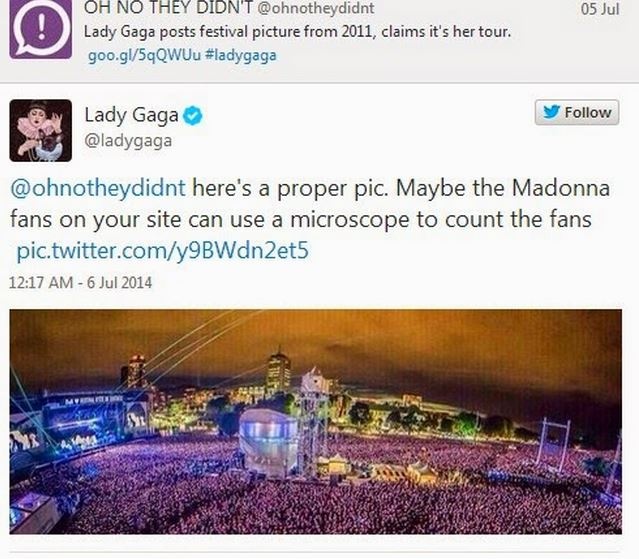
Task: Click the domed stage structure in the photo
Action: click(268, 442)
